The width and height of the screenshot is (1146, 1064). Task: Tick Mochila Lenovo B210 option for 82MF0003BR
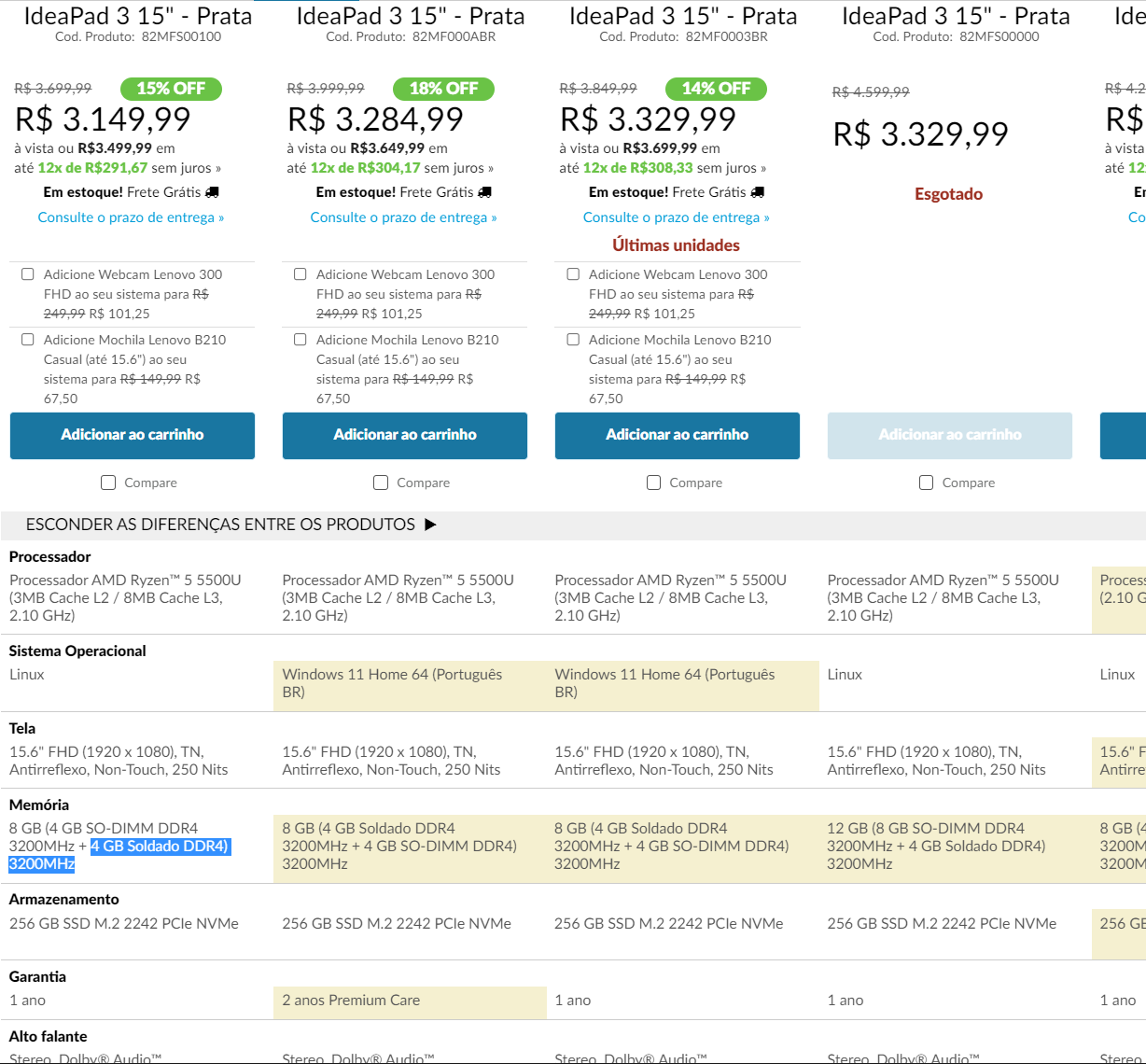pos(573,340)
